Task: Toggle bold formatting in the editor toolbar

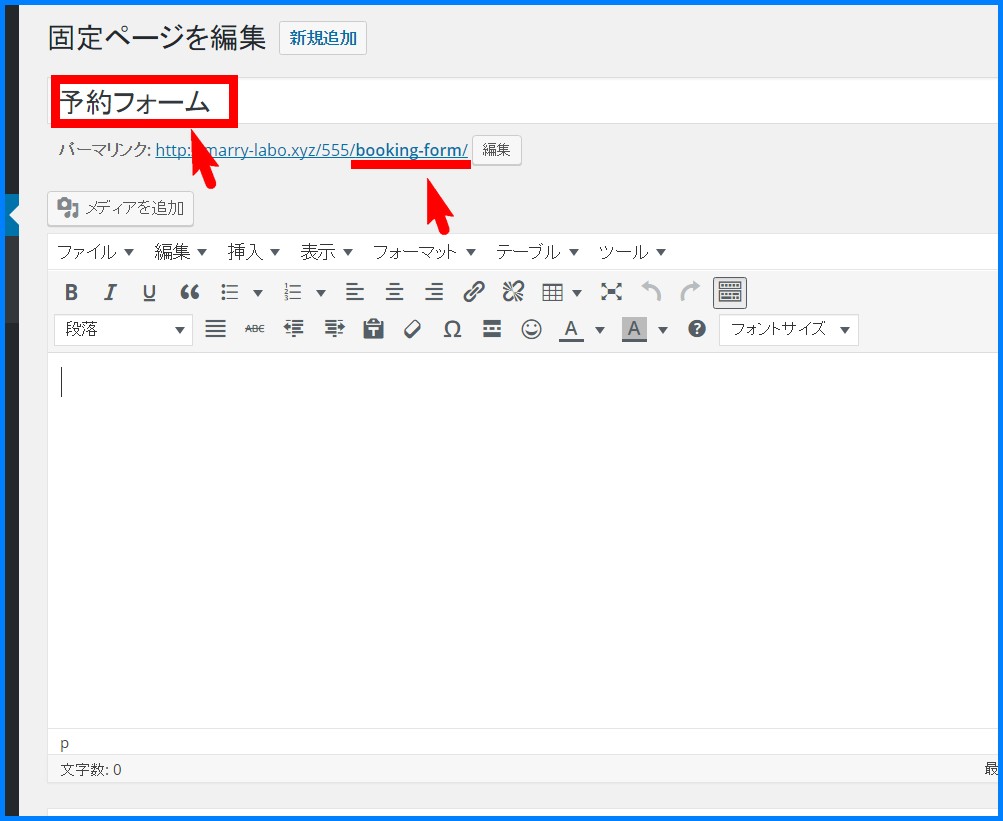Action: [x=71, y=292]
